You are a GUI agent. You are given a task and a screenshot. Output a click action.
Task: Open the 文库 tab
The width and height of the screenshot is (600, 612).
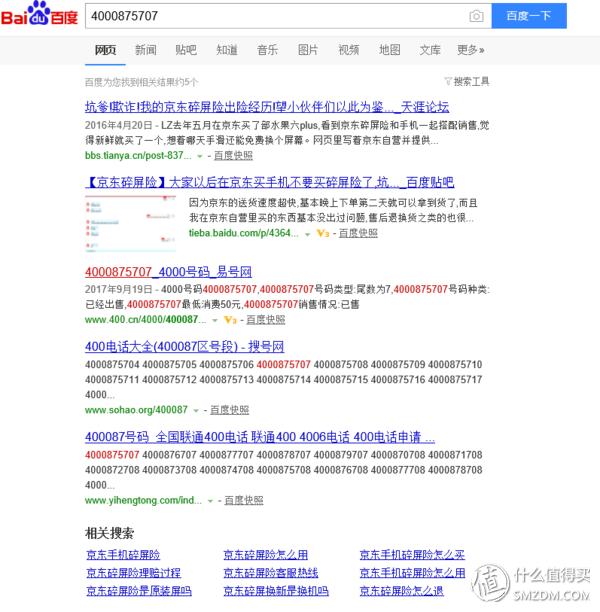430,50
